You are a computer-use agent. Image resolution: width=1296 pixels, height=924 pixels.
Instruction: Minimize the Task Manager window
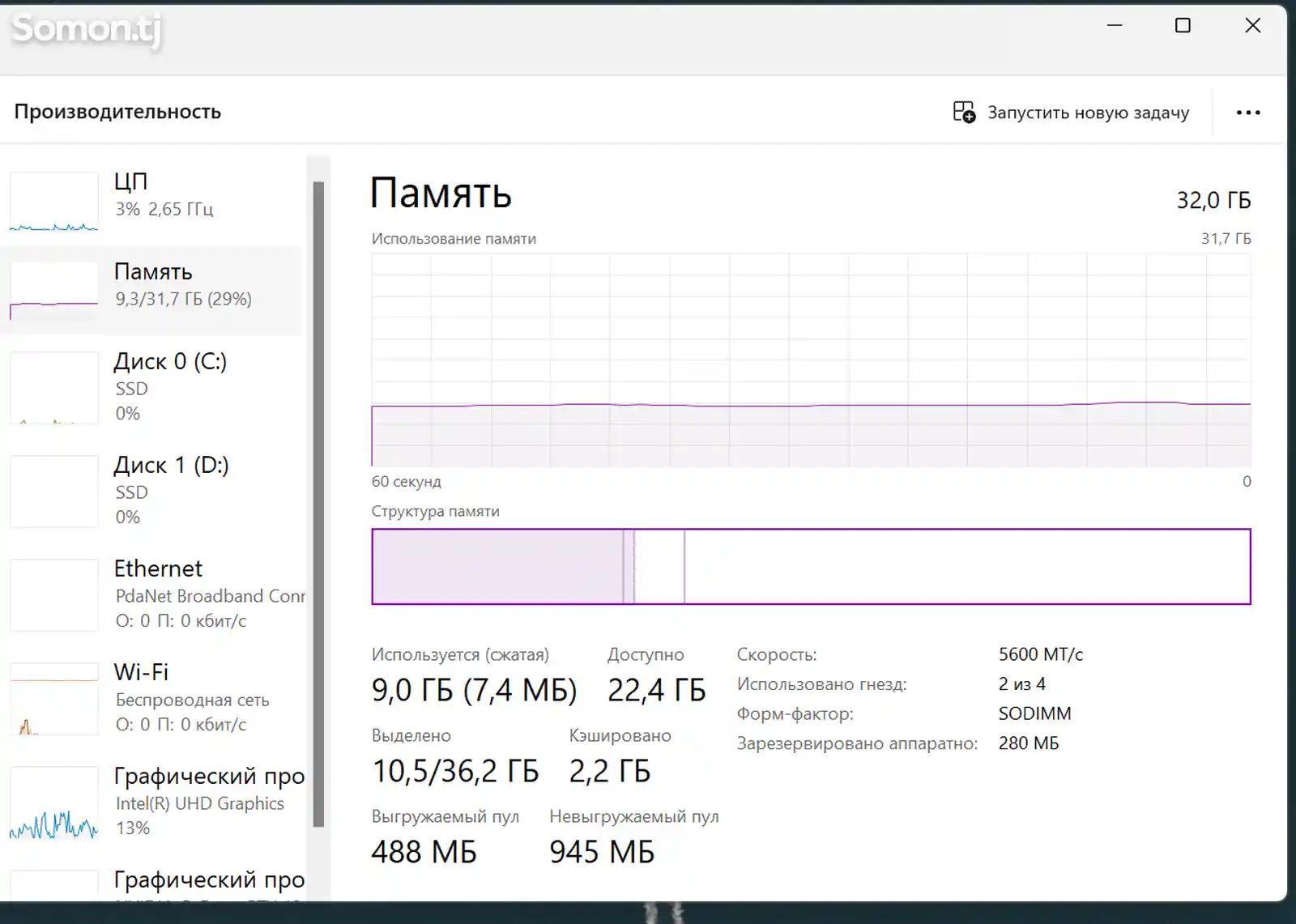1115,26
